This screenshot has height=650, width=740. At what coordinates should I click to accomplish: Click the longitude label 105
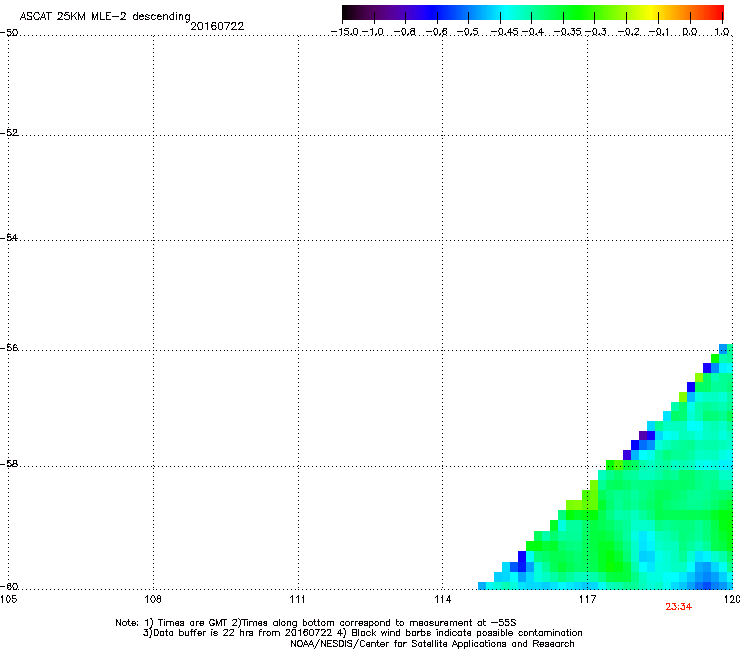click(x=8, y=599)
